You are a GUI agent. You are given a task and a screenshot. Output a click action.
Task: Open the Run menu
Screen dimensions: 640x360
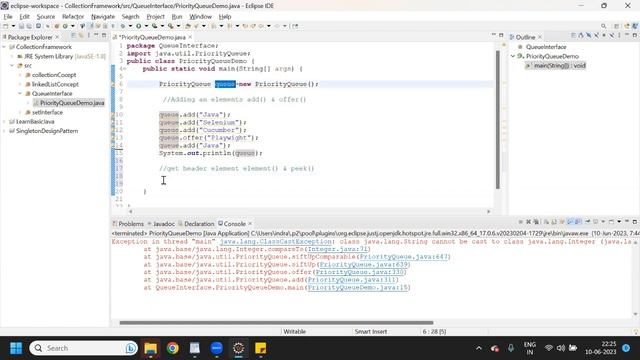tap(177, 17)
